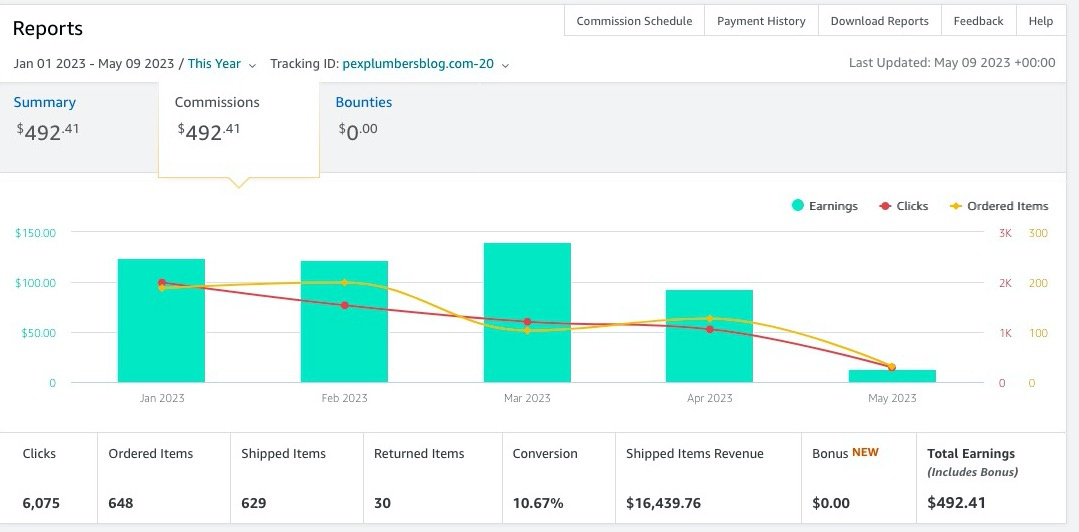Click the May 2023 earnings bar

[892, 376]
